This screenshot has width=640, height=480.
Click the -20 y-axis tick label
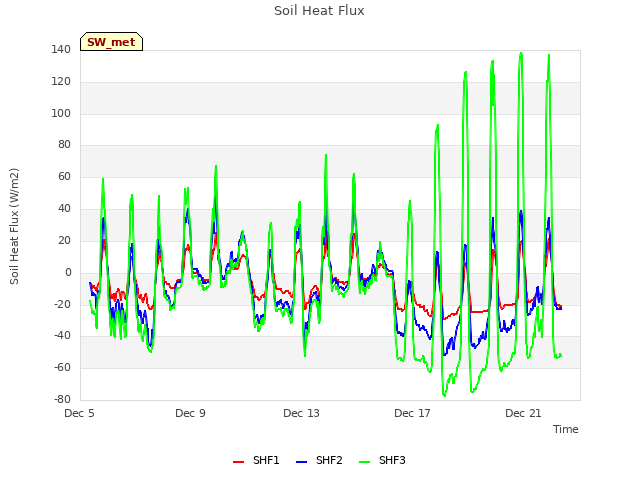point(62,304)
